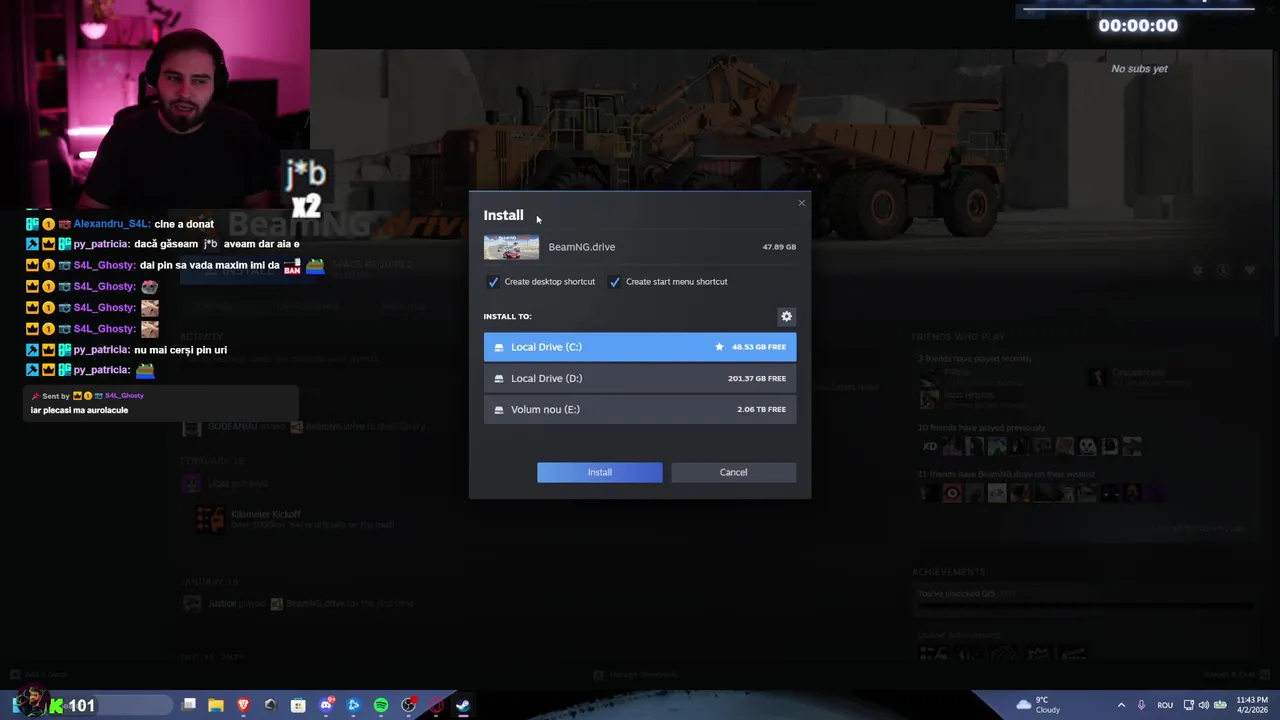
Task: Select Volum nou (E:) install location
Action: (x=640, y=409)
